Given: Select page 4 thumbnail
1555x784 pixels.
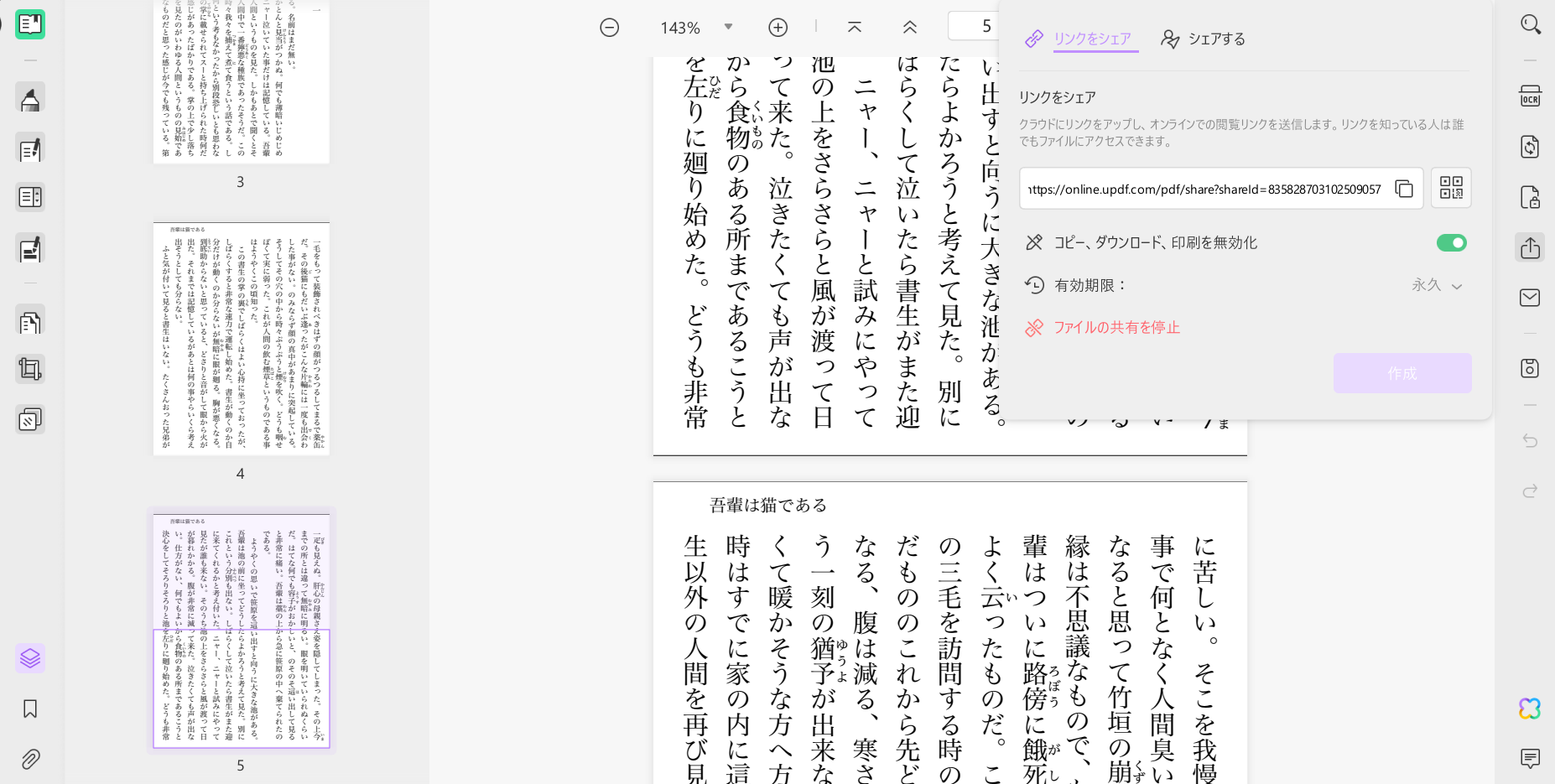Looking at the screenshot, I should coord(242,339).
